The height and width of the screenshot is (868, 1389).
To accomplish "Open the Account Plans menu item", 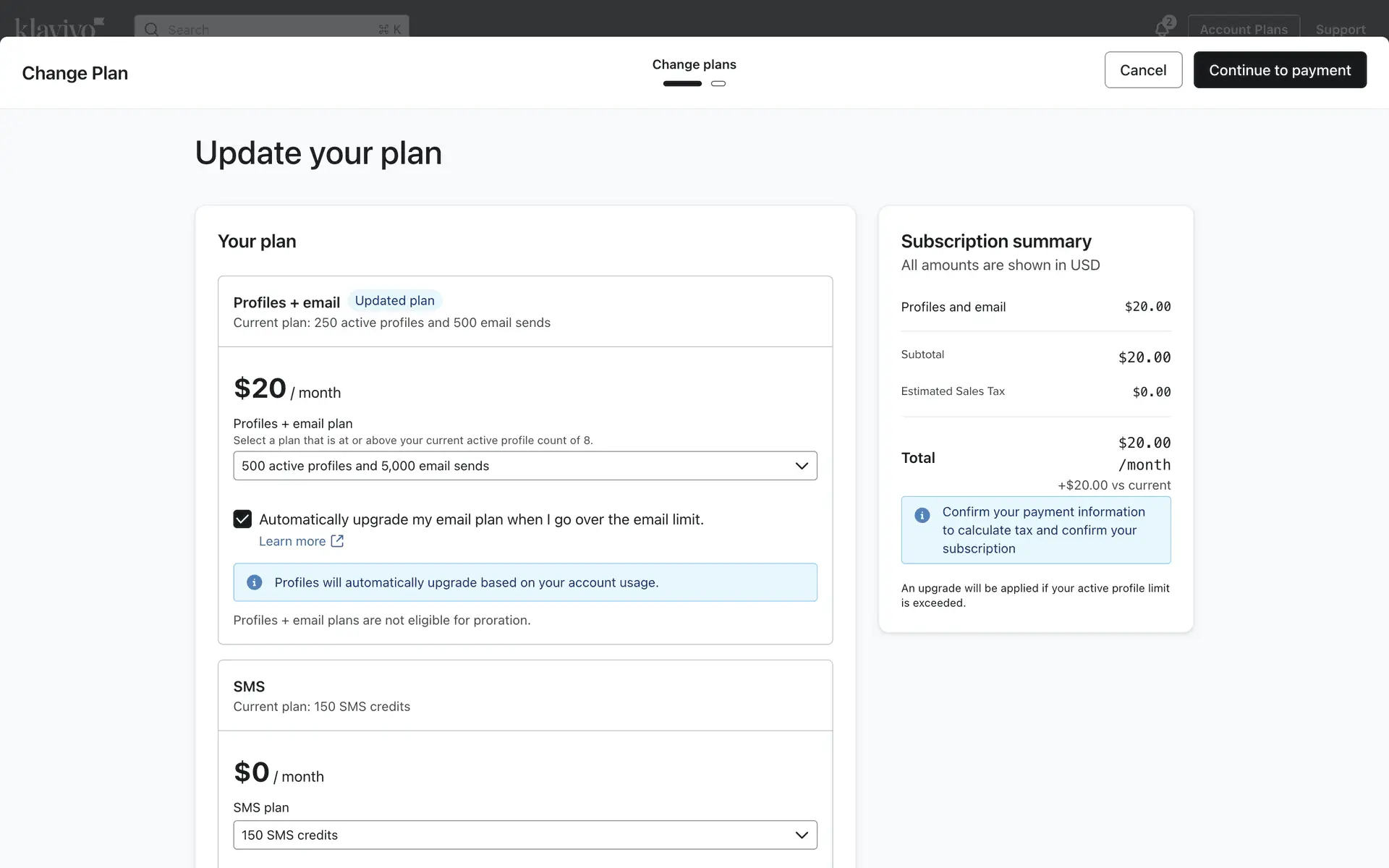I will pos(1243,29).
